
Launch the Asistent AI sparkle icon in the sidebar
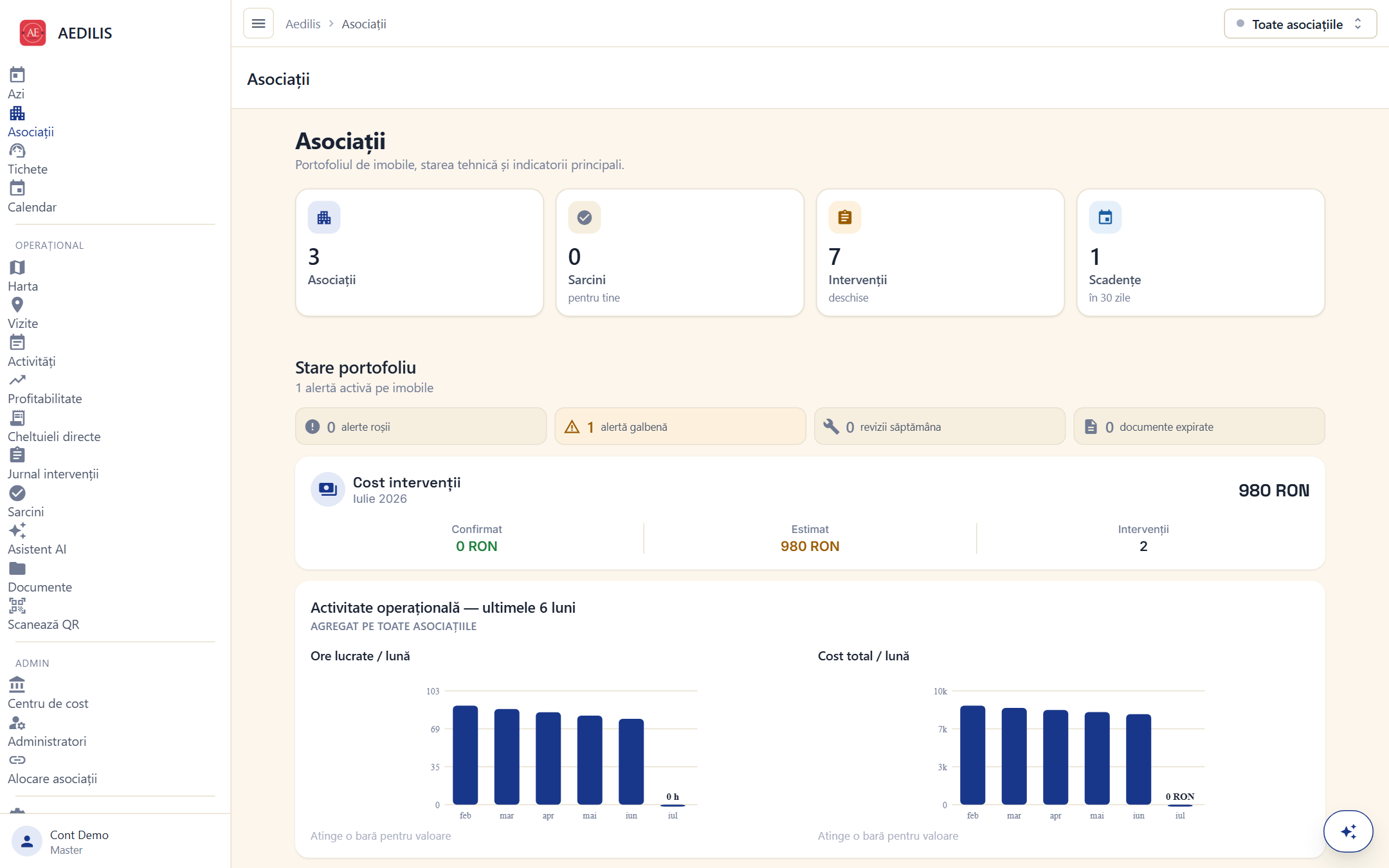click(x=17, y=530)
